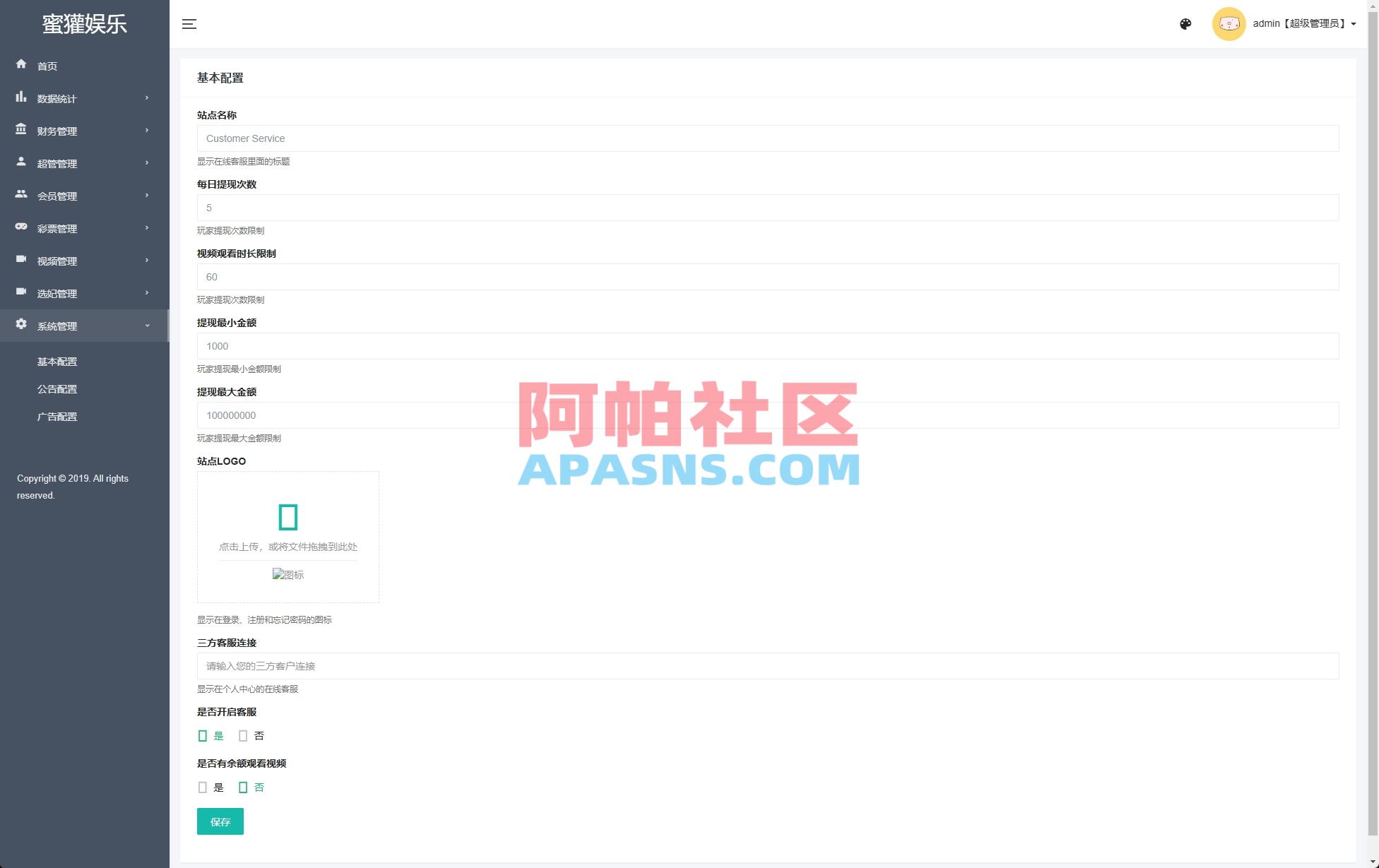Check the 否 option for 是否开启客服
The height and width of the screenshot is (868, 1379).
pos(243,735)
